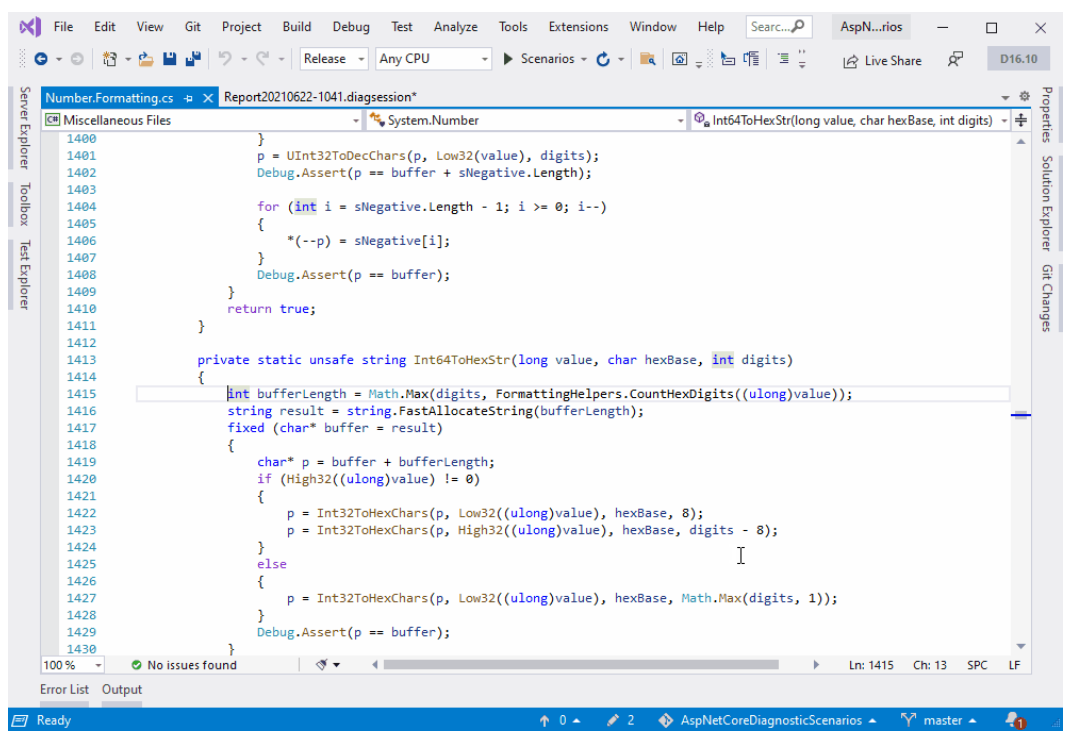Click the Save All icon

pyautogui.click(x=193, y=59)
